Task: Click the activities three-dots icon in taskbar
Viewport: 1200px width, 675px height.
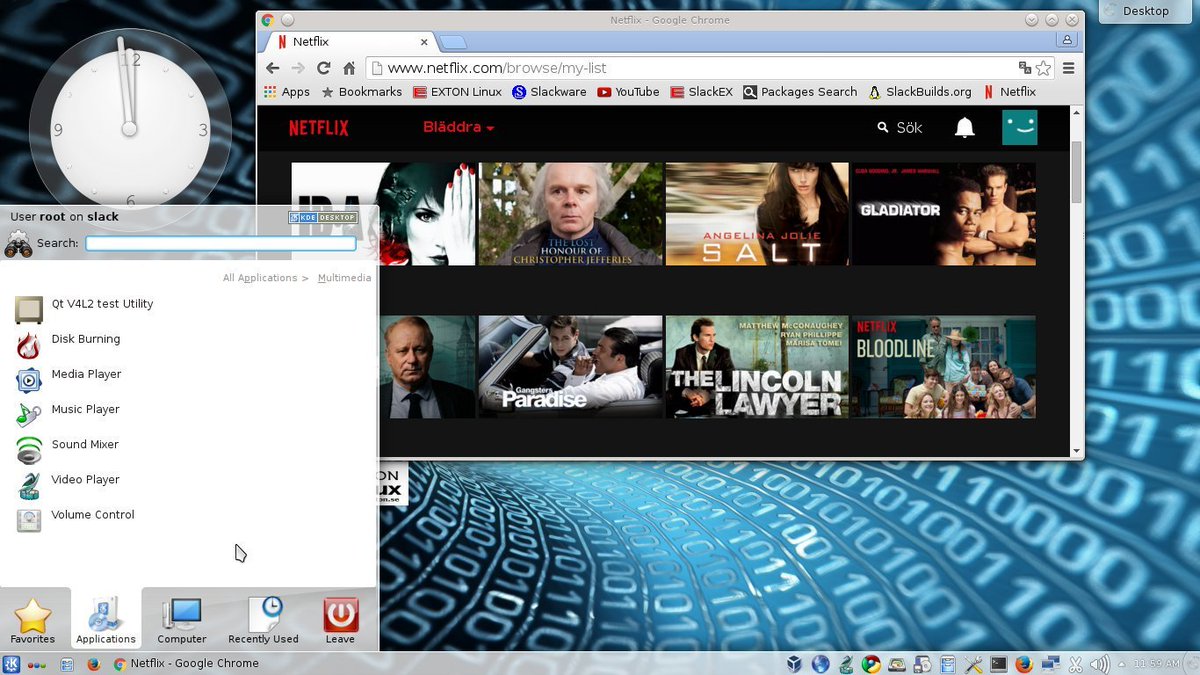Action: tap(36, 664)
